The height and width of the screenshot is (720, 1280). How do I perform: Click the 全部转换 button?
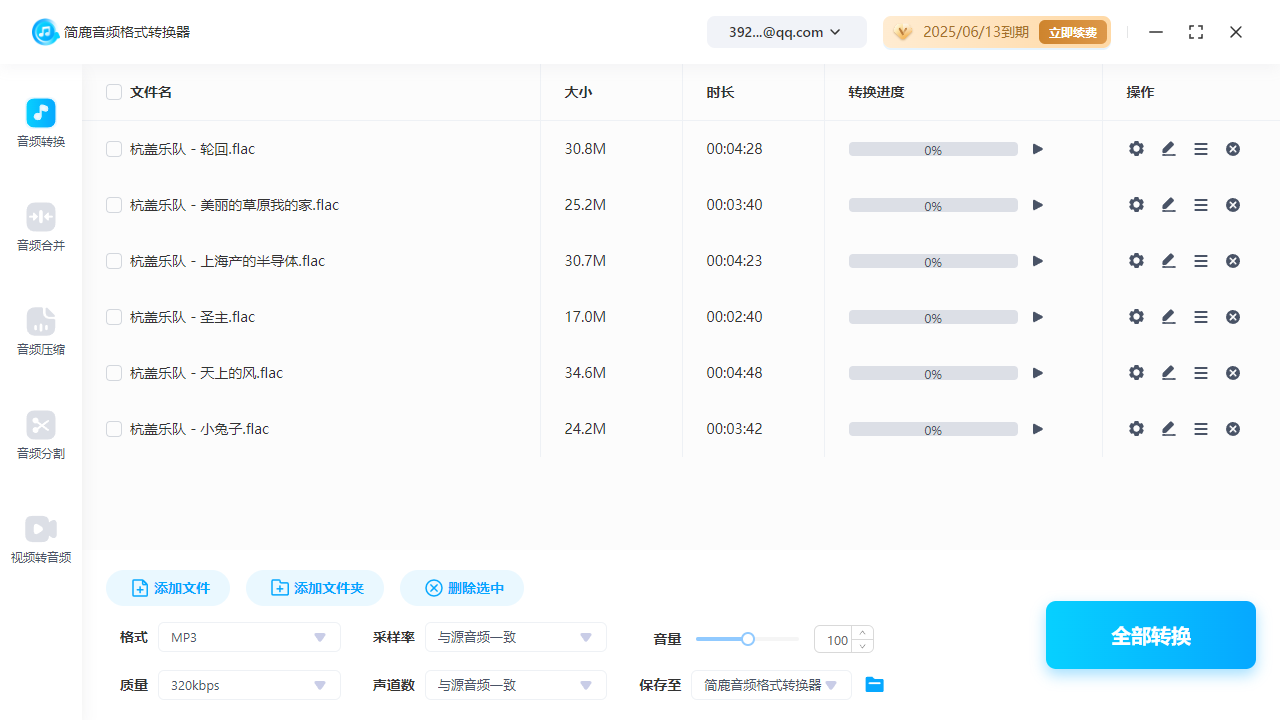click(x=1150, y=635)
